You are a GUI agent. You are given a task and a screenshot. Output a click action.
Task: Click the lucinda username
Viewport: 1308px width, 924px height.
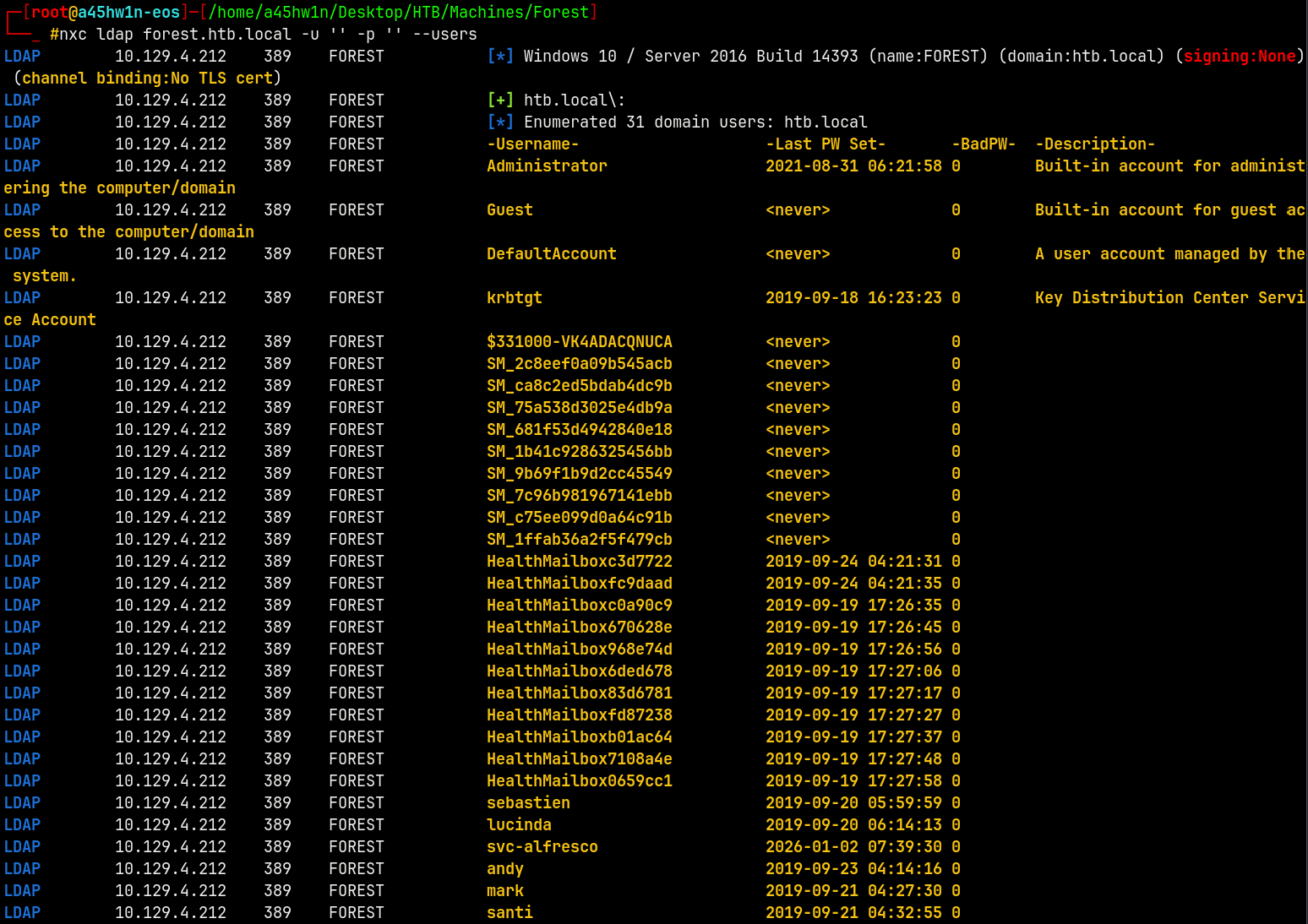[x=519, y=824]
